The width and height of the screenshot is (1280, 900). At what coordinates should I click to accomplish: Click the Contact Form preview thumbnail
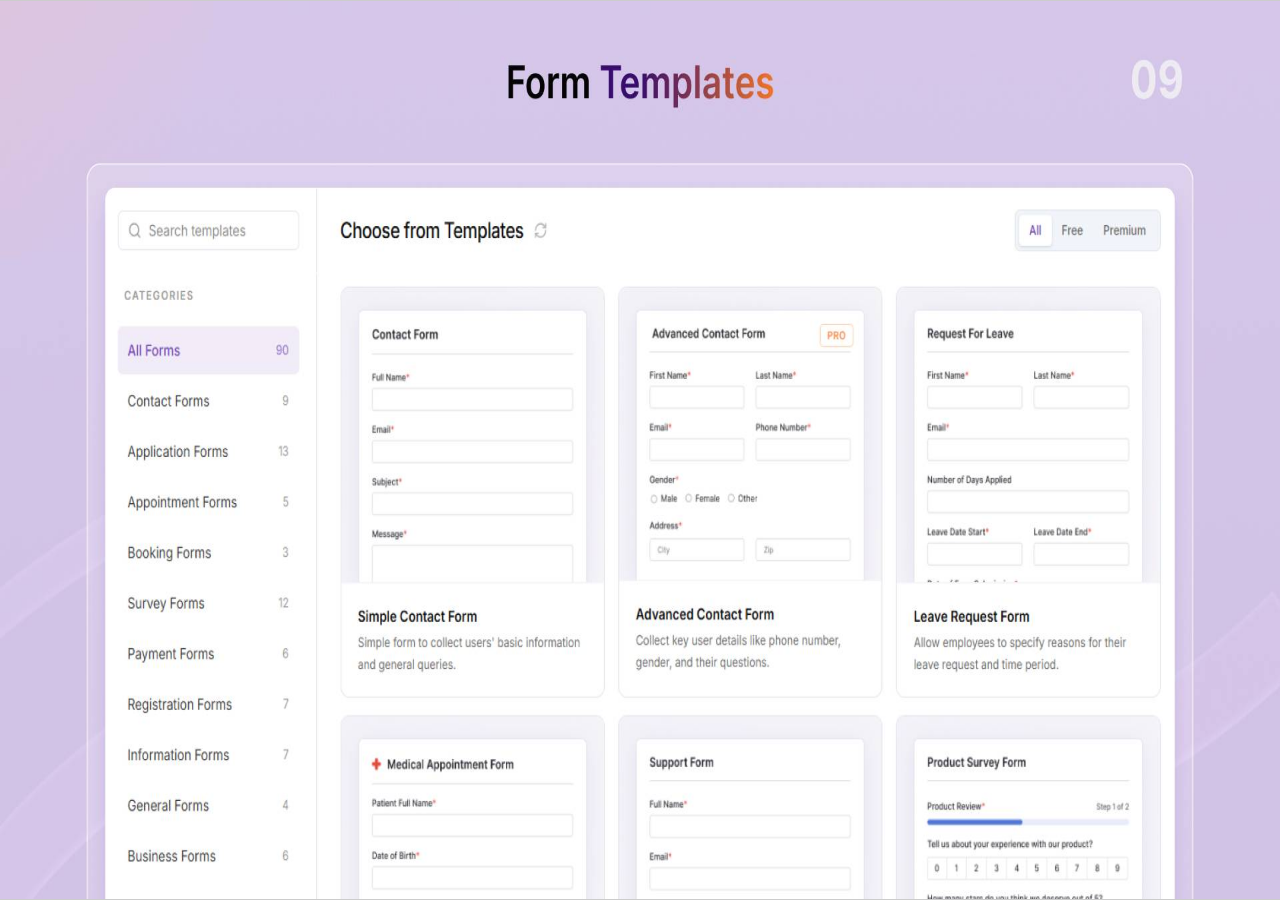point(473,446)
